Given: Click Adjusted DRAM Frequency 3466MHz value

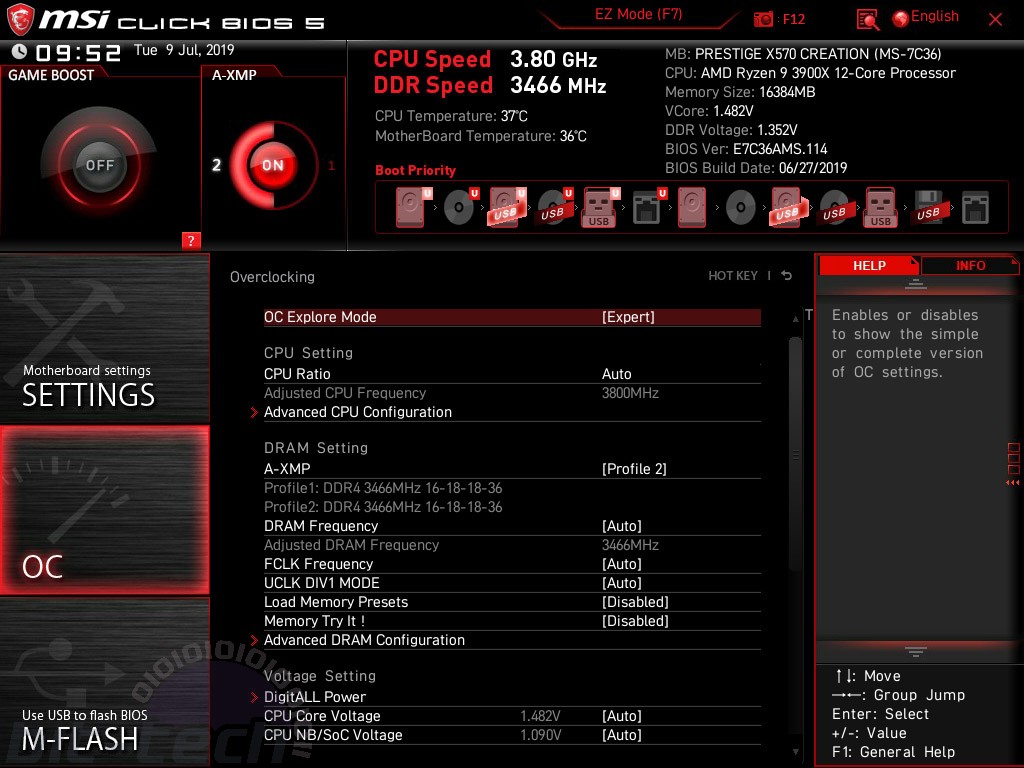Looking at the screenshot, I should [x=630, y=545].
